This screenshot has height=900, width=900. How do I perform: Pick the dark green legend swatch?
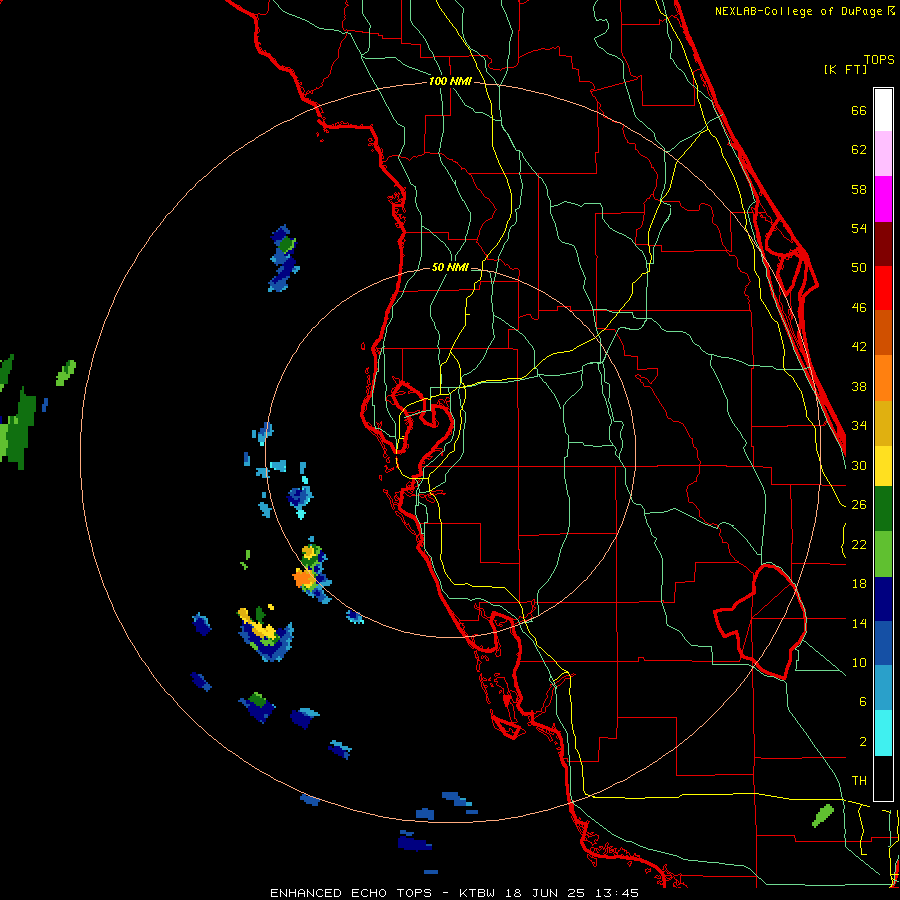click(883, 509)
